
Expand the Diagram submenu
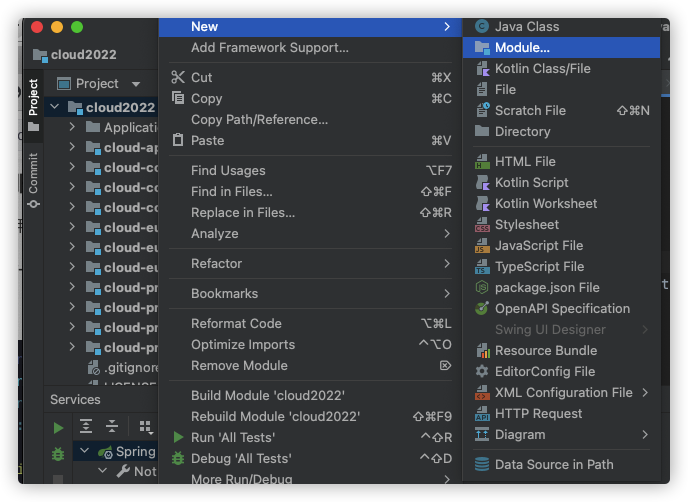click(x=645, y=434)
